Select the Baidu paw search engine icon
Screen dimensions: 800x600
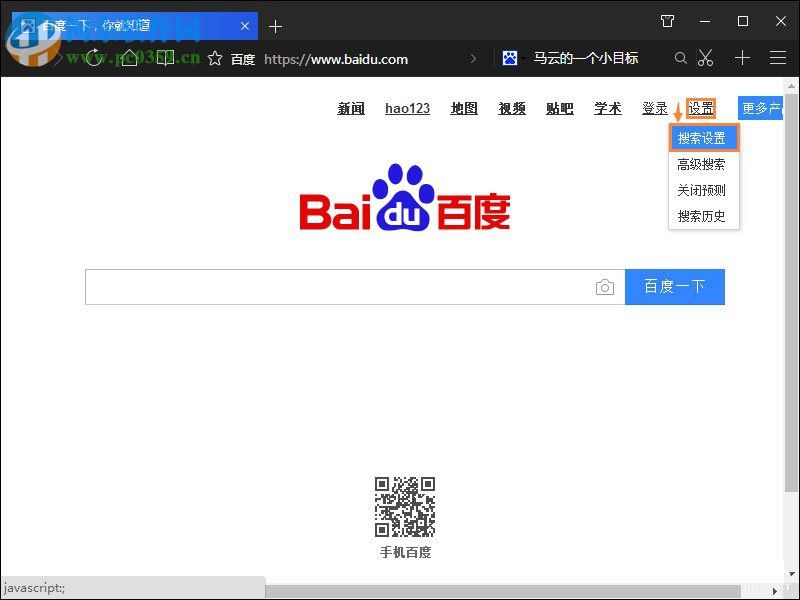click(x=511, y=58)
